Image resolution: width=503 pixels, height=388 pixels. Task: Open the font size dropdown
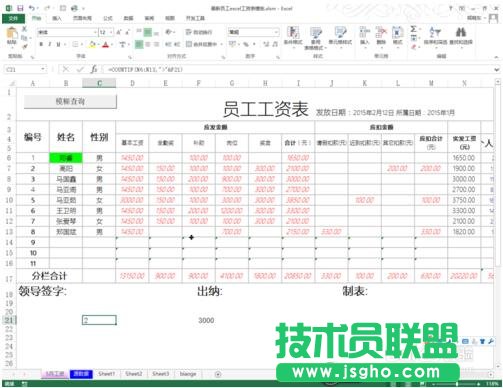(x=111, y=32)
